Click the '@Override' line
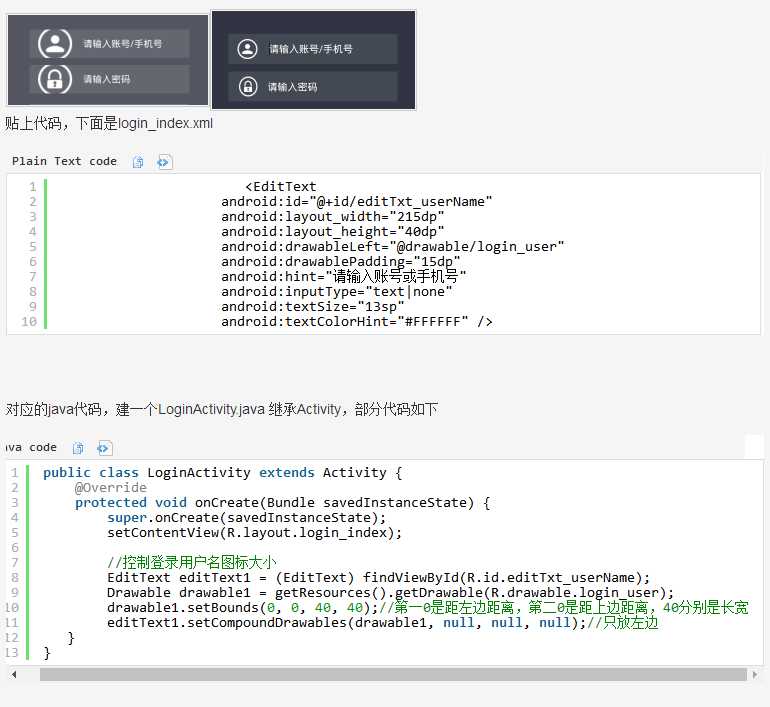The width and height of the screenshot is (770, 707). point(110,488)
